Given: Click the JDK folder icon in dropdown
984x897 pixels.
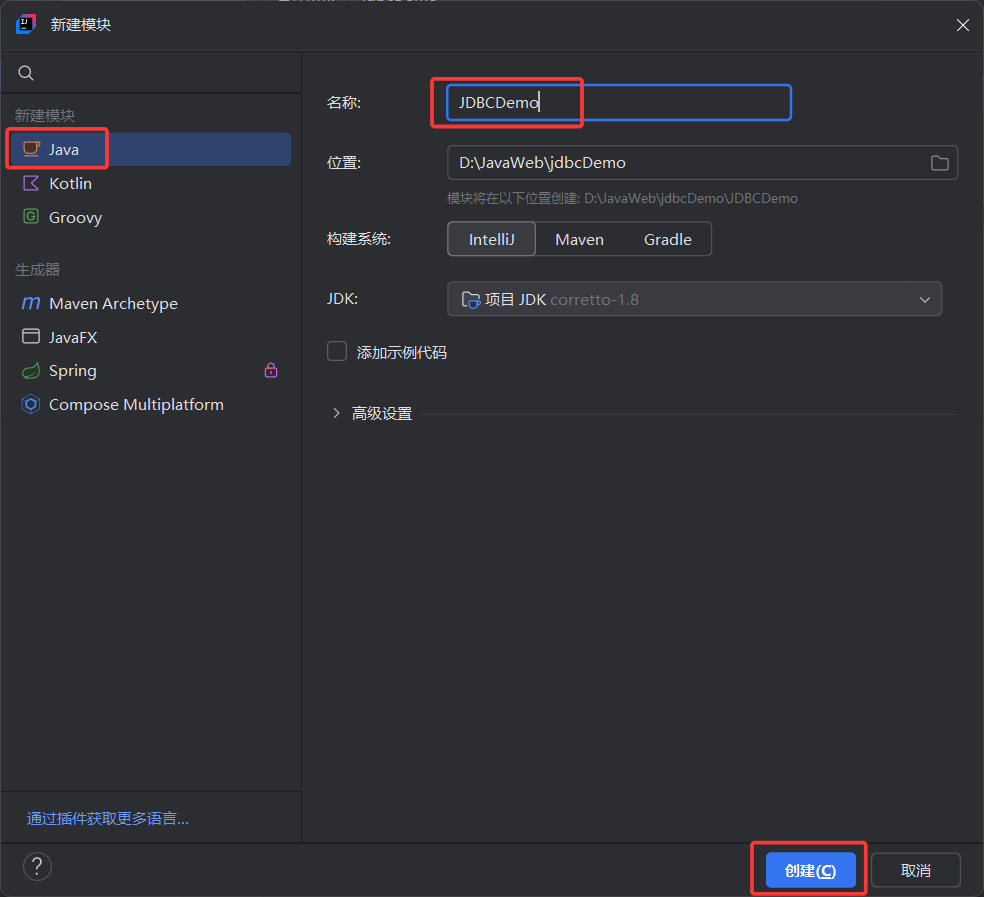Looking at the screenshot, I should (x=471, y=299).
